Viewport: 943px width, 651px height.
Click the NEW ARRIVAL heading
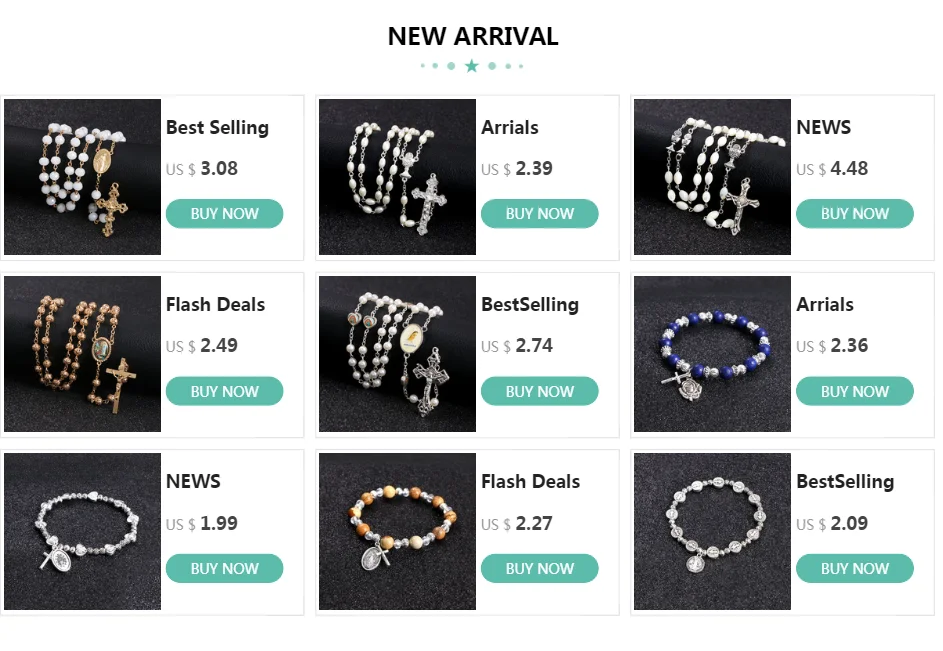pos(473,36)
